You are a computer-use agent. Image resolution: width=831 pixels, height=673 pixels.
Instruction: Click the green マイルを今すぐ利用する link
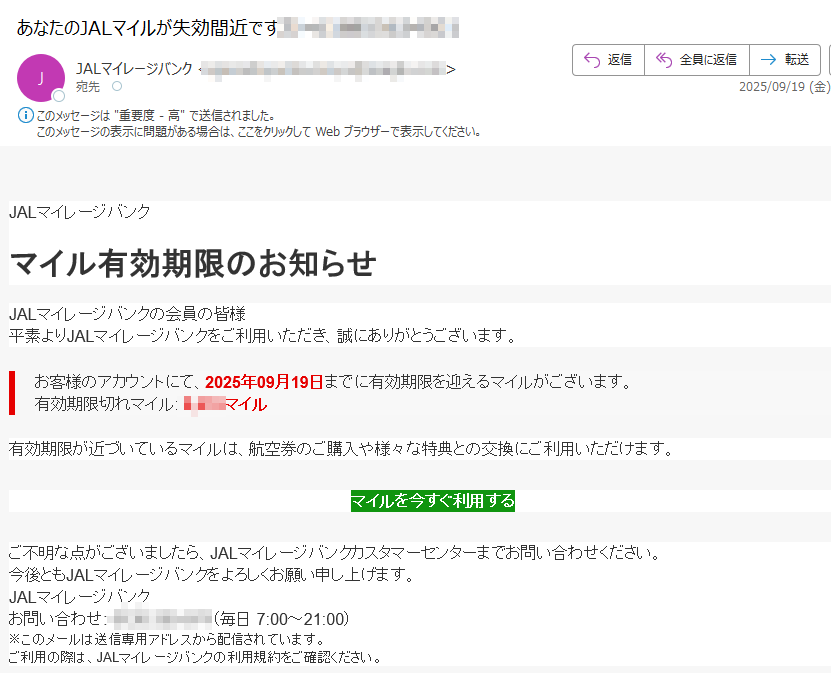pyautogui.click(x=432, y=500)
